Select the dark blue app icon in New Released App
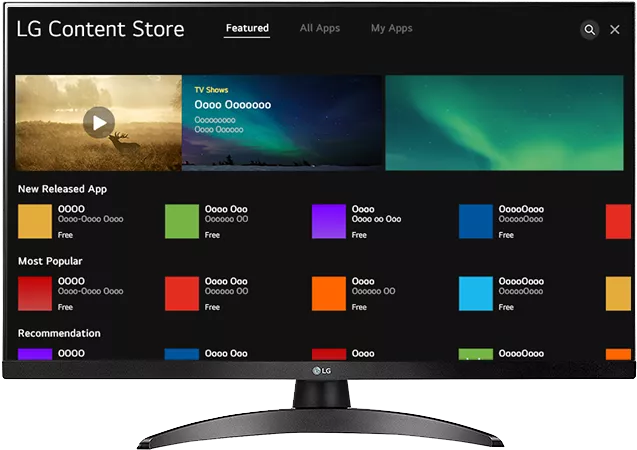This screenshot has width=637, height=450. [x=476, y=221]
